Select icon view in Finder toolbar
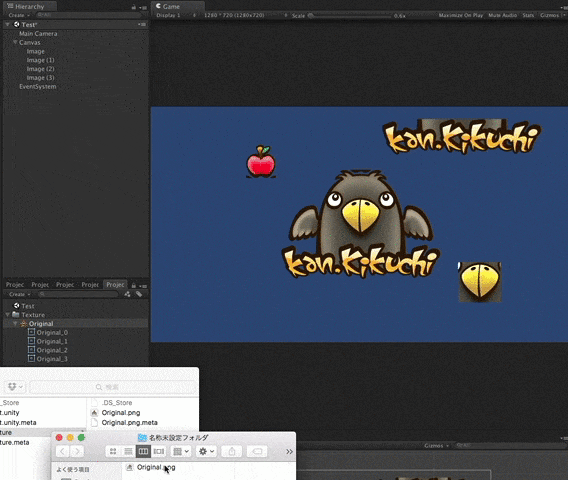Viewport: 568px width, 480px height. click(x=113, y=451)
